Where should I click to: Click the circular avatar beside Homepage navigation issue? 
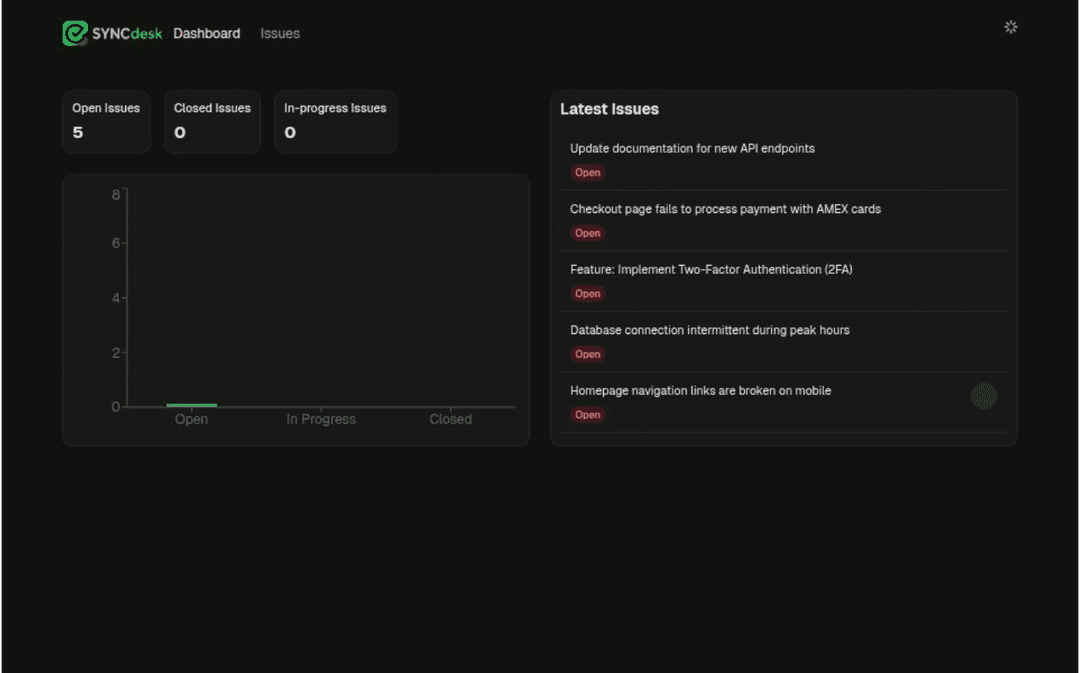(984, 396)
